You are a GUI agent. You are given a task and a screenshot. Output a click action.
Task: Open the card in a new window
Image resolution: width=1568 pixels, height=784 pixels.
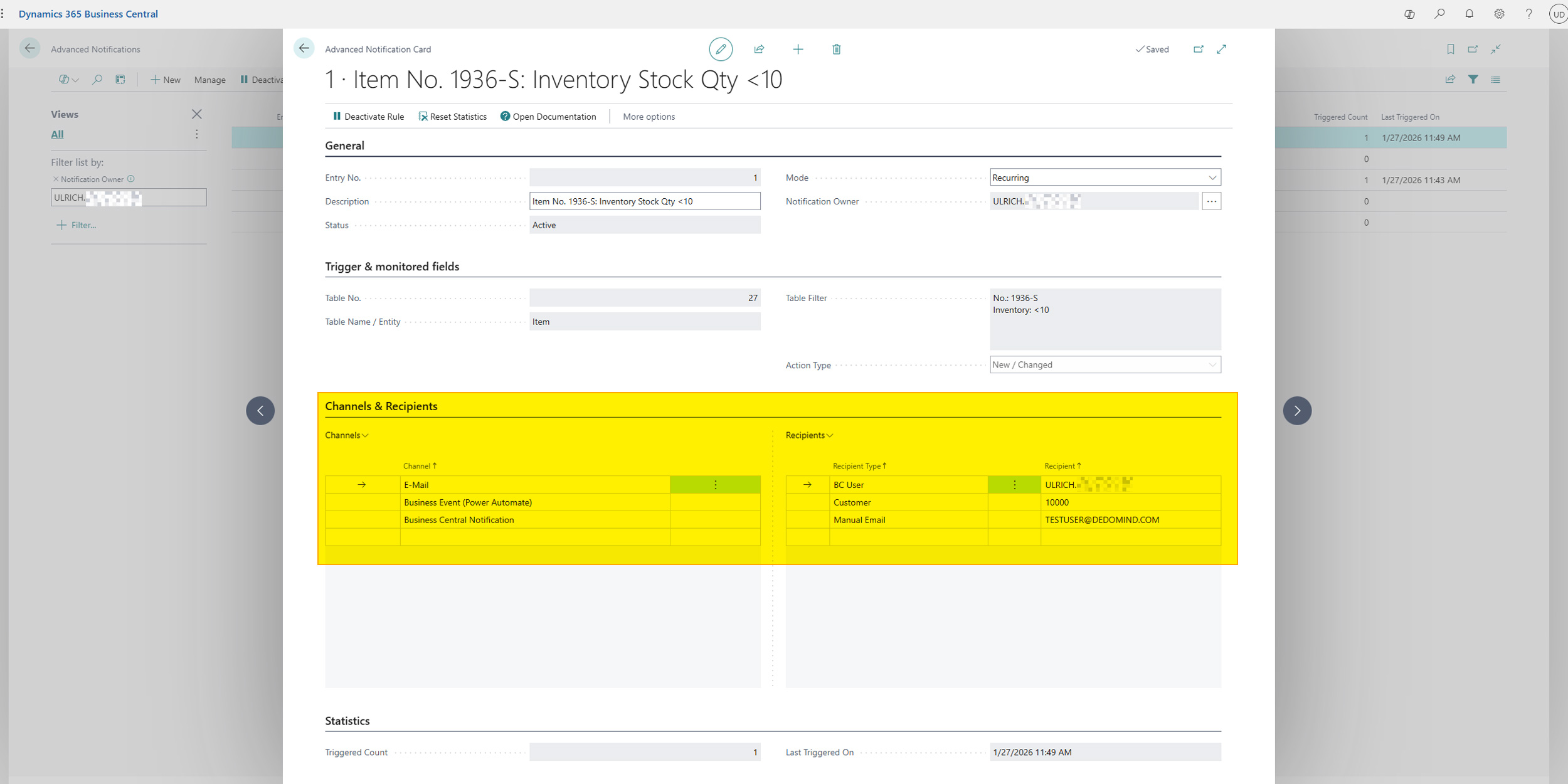tap(1198, 49)
